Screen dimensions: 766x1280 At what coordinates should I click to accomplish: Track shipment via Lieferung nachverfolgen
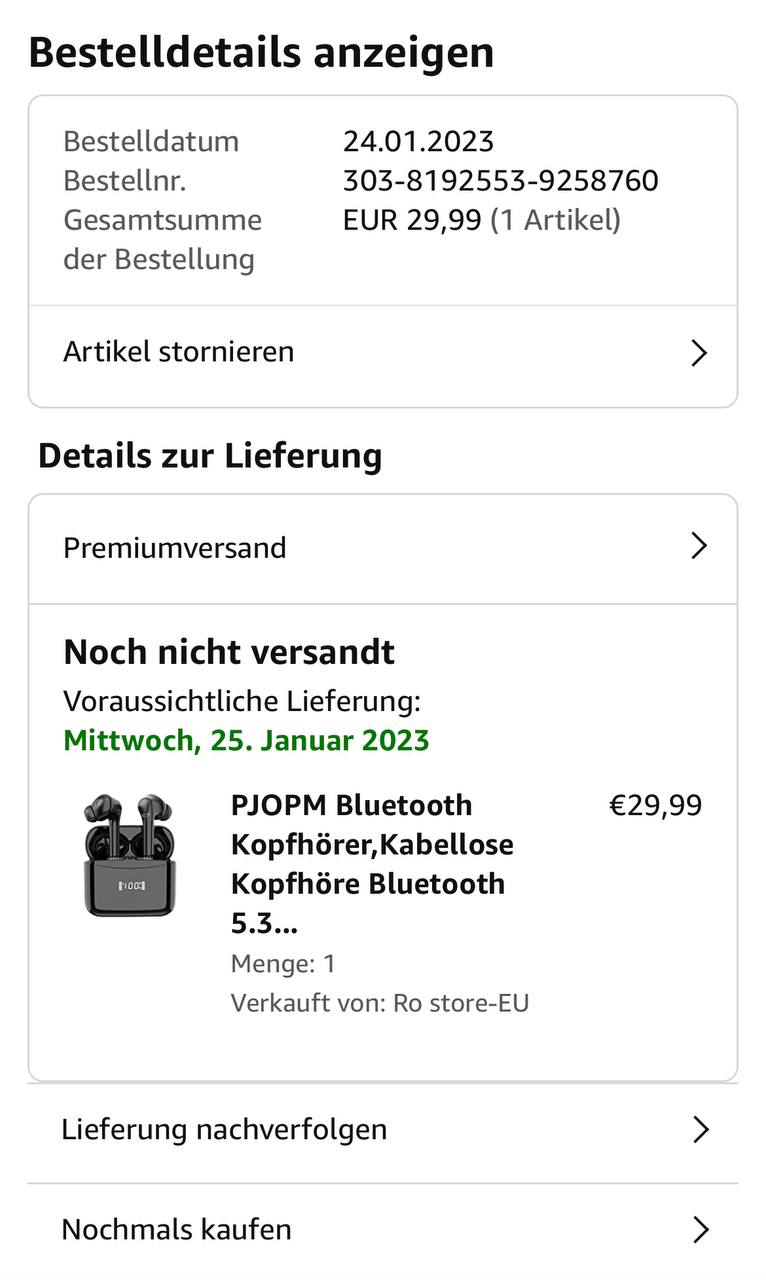coord(224,1130)
